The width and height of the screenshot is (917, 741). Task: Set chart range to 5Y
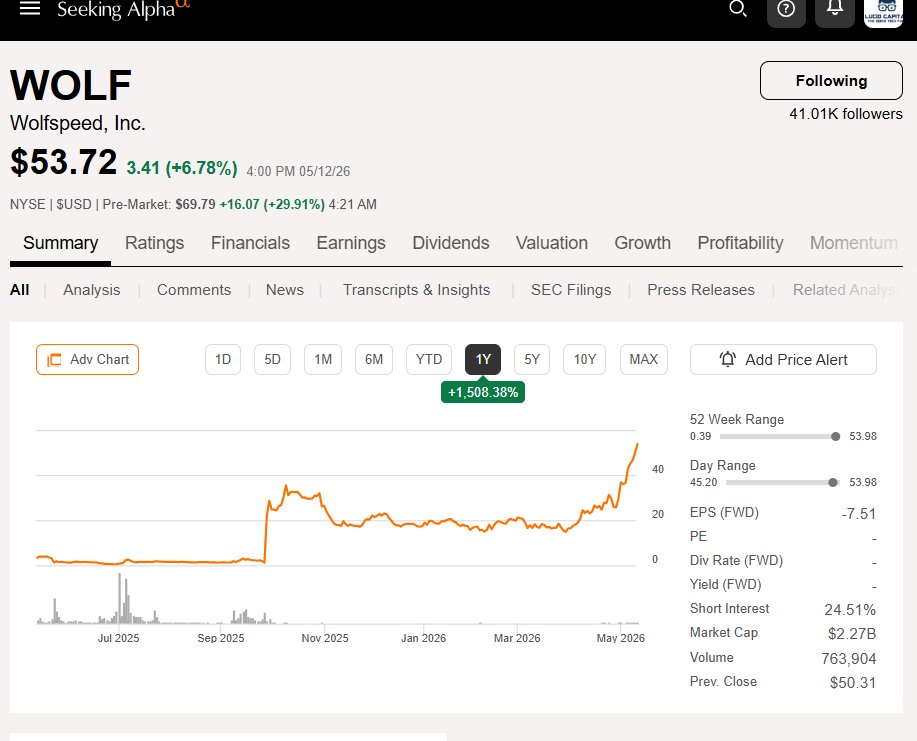pos(532,359)
